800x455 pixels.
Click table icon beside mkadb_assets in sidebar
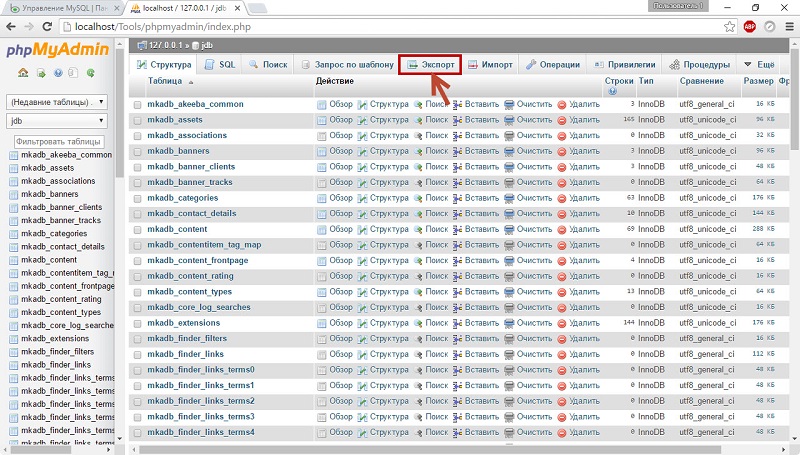[x=13, y=168]
